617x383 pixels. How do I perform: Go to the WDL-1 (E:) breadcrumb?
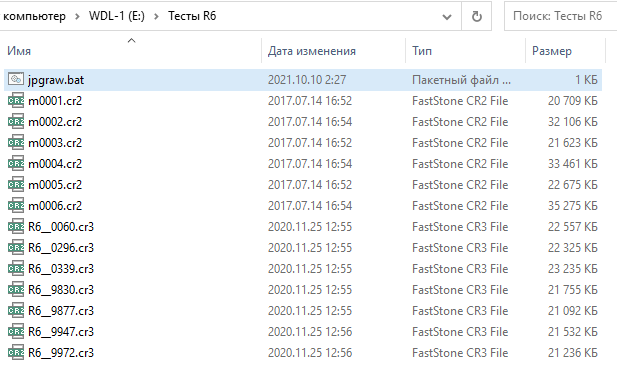point(117,16)
